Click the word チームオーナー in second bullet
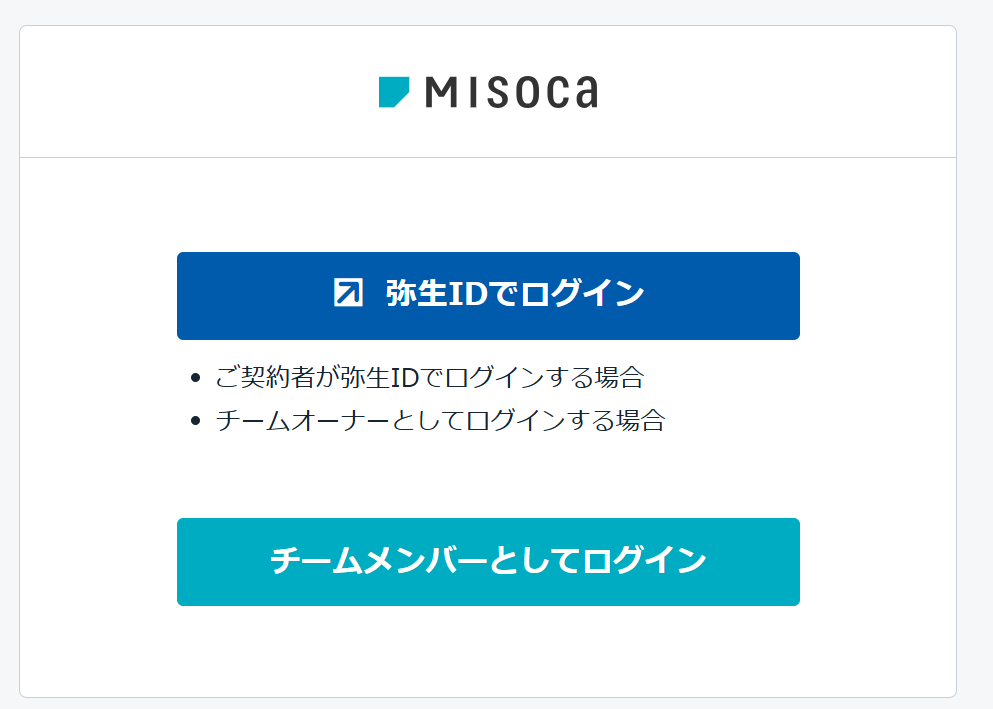 tap(299, 420)
